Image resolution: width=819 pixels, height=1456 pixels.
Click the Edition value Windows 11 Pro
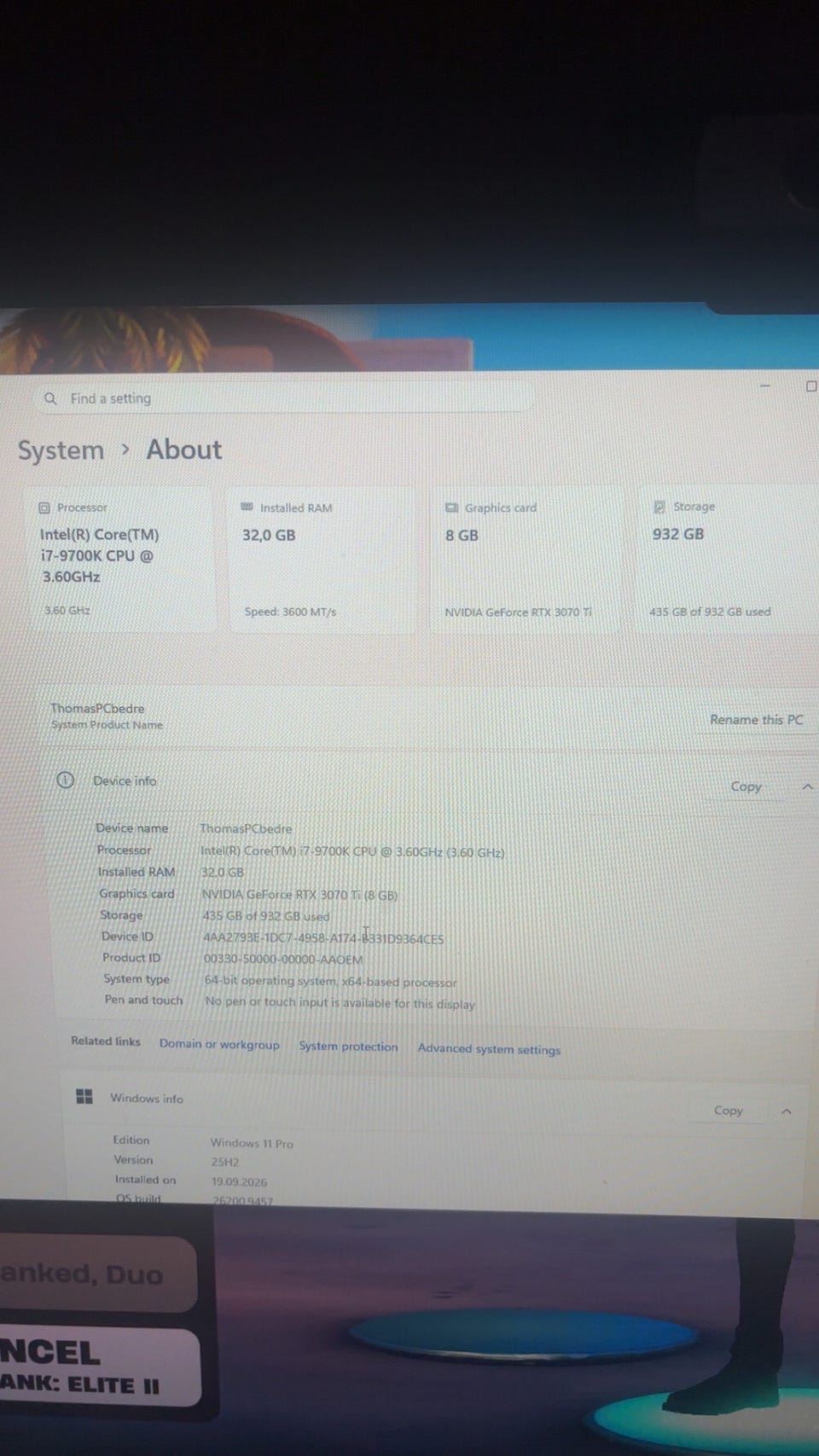[252, 1143]
